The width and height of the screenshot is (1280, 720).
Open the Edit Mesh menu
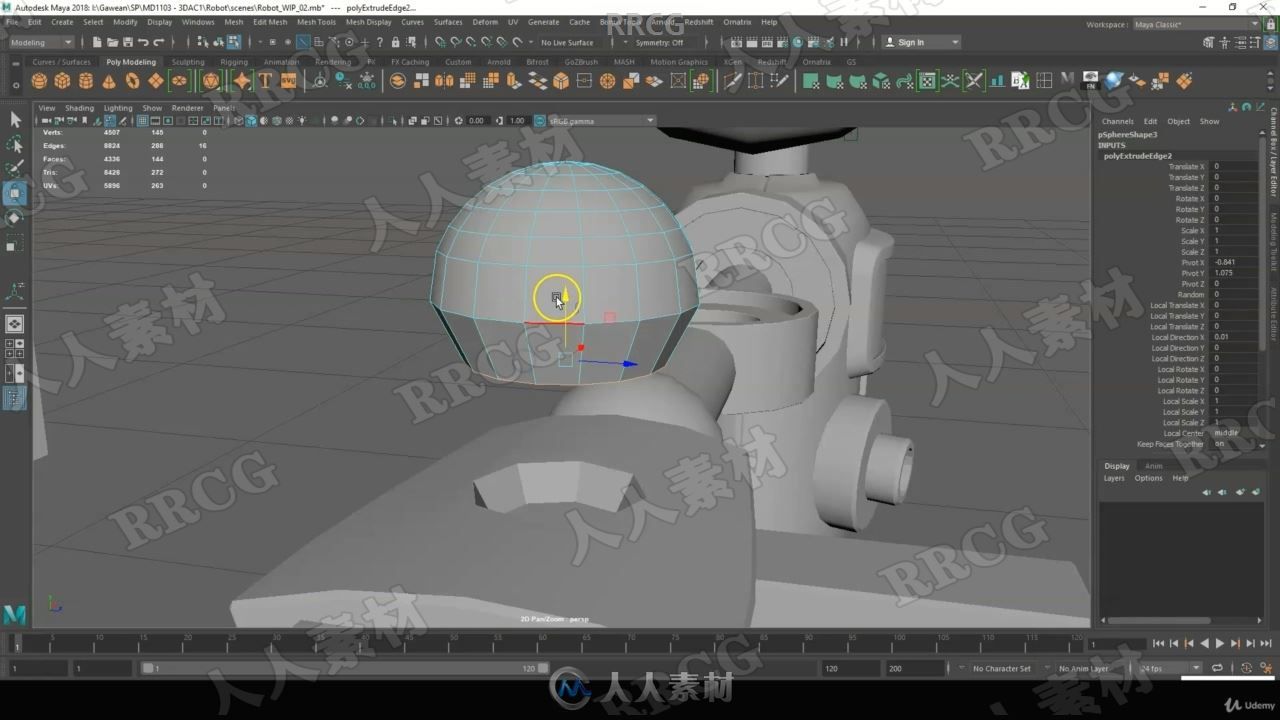pos(270,21)
